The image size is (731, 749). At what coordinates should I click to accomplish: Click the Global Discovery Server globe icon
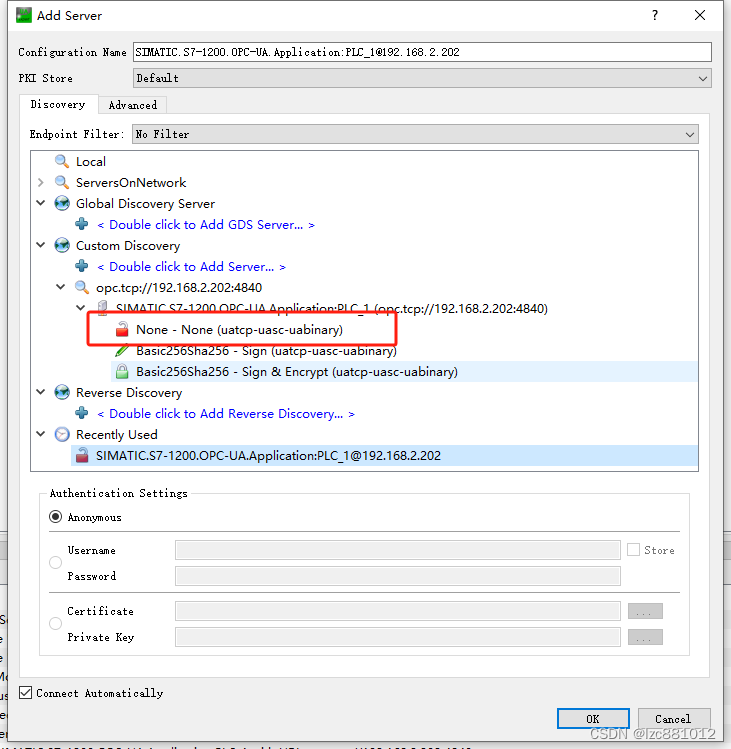coord(62,203)
